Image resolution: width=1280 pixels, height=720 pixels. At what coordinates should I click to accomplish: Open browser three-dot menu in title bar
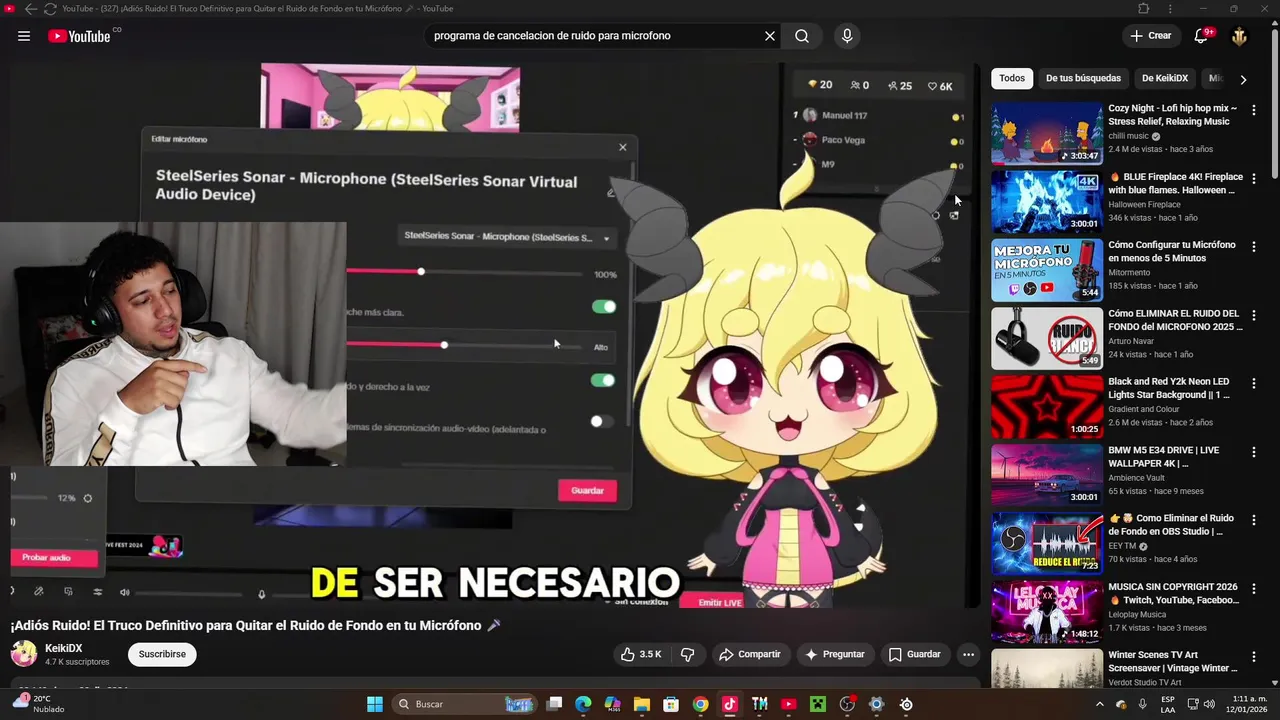pyautogui.click(x=1170, y=9)
